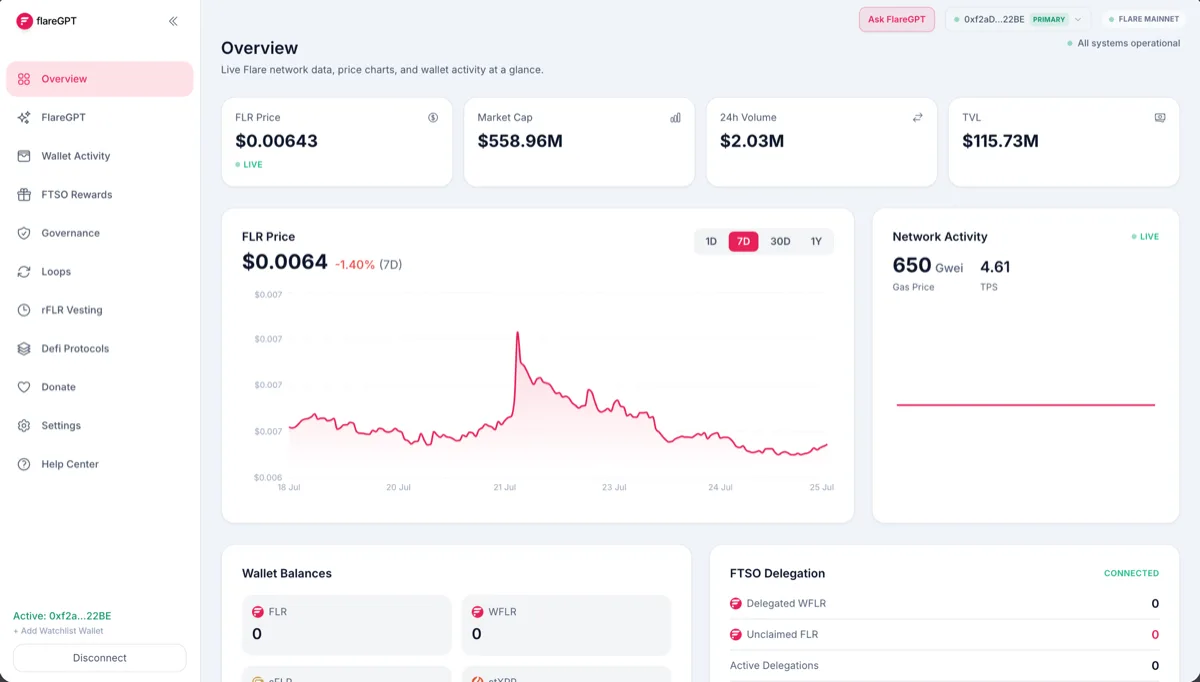The width and height of the screenshot is (1200, 682).
Task: Open the FlareGPT menu item in sidebar
Action: [x=100, y=117]
